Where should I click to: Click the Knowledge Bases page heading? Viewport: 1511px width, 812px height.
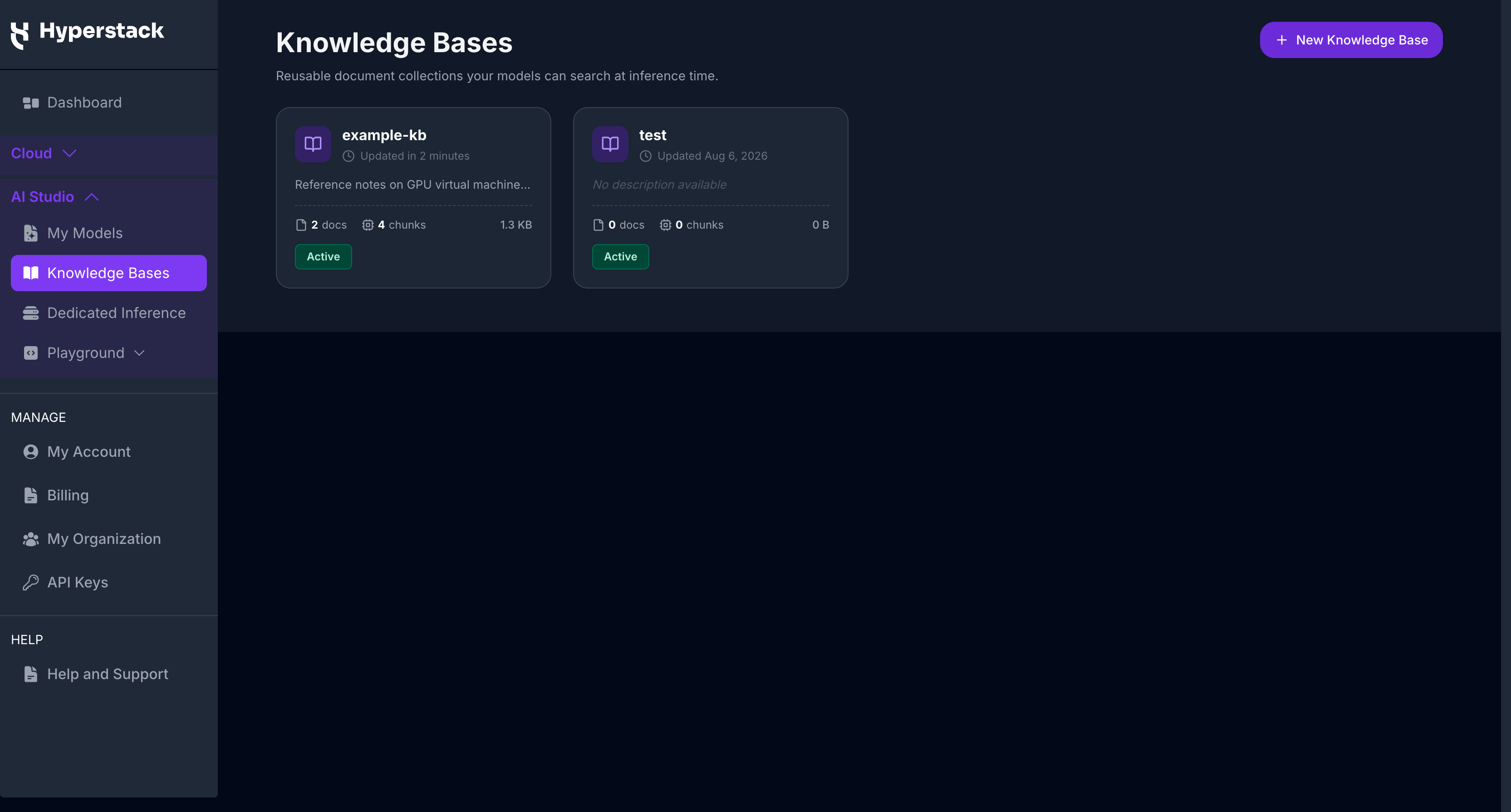394,43
